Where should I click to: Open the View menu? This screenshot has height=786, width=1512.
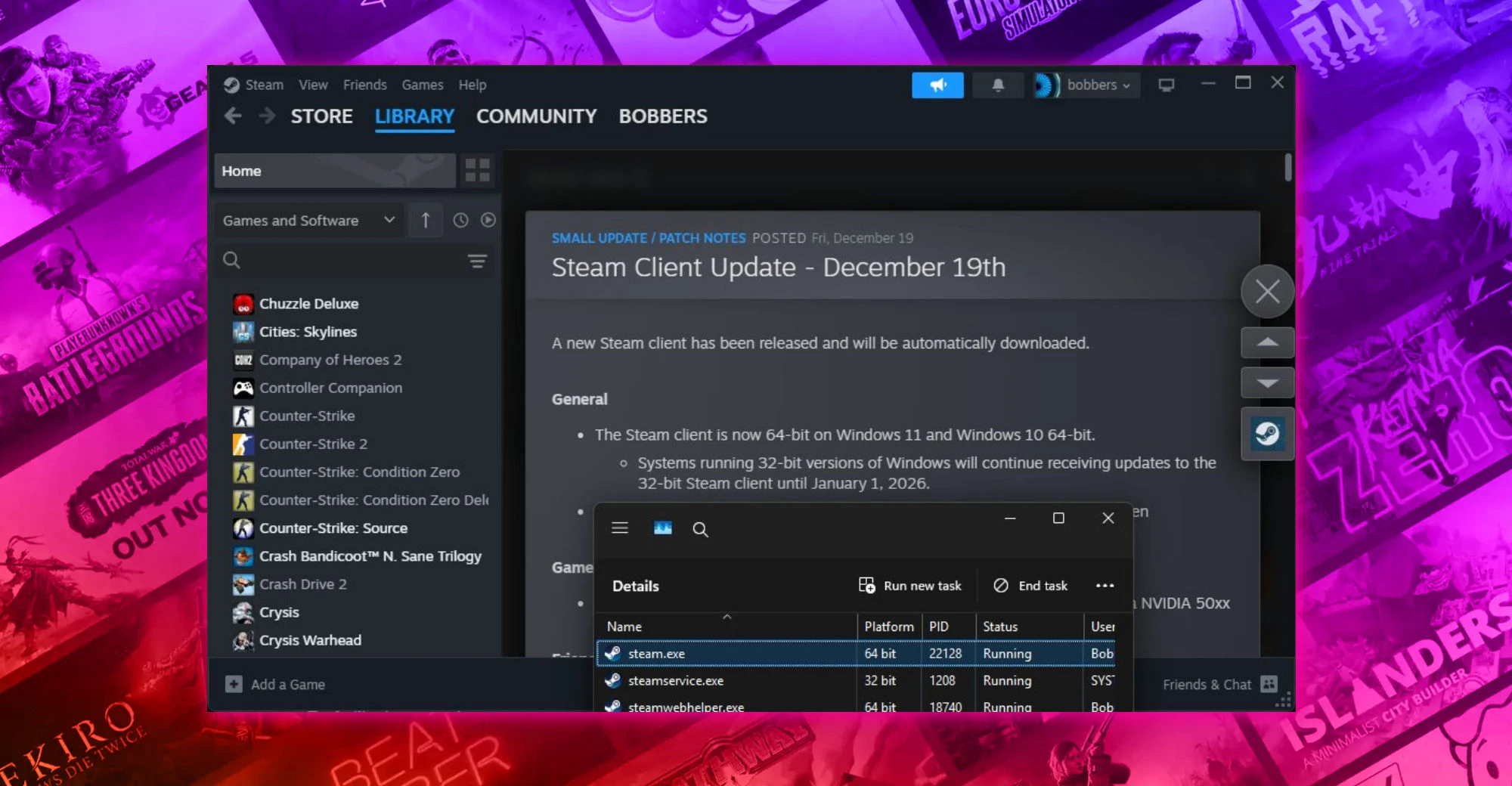click(x=312, y=85)
